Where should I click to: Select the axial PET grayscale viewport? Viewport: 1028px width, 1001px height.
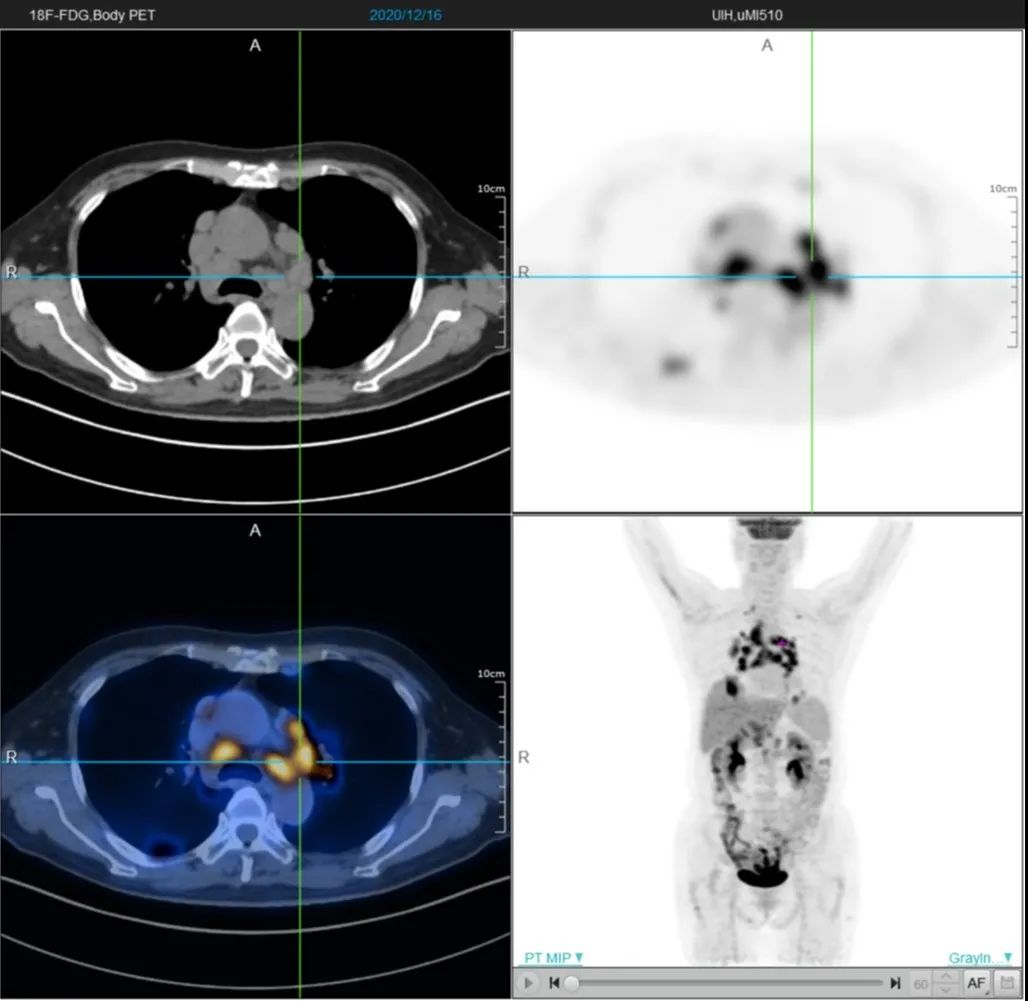pyautogui.click(x=767, y=271)
